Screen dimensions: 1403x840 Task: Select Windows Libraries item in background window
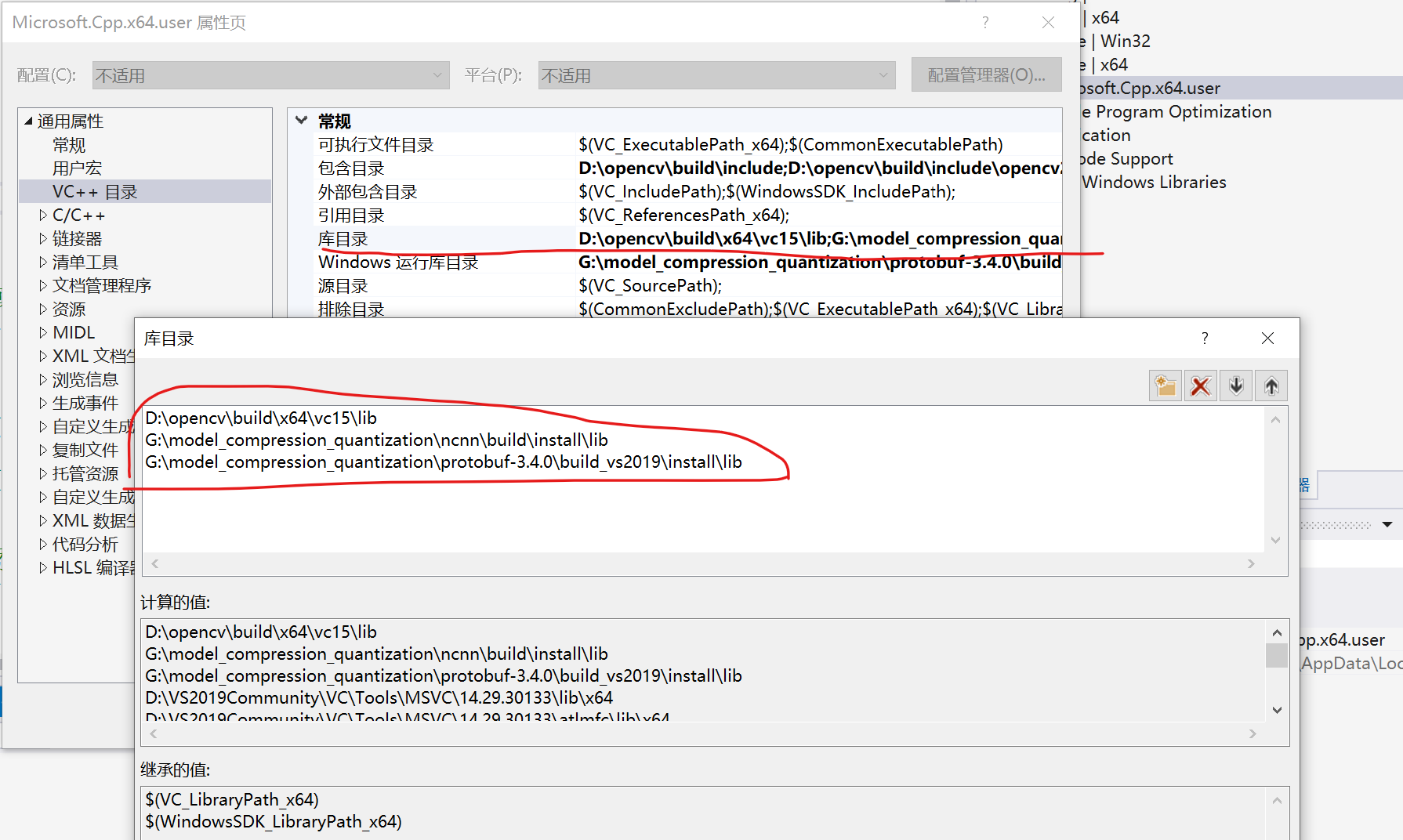pos(1154,182)
